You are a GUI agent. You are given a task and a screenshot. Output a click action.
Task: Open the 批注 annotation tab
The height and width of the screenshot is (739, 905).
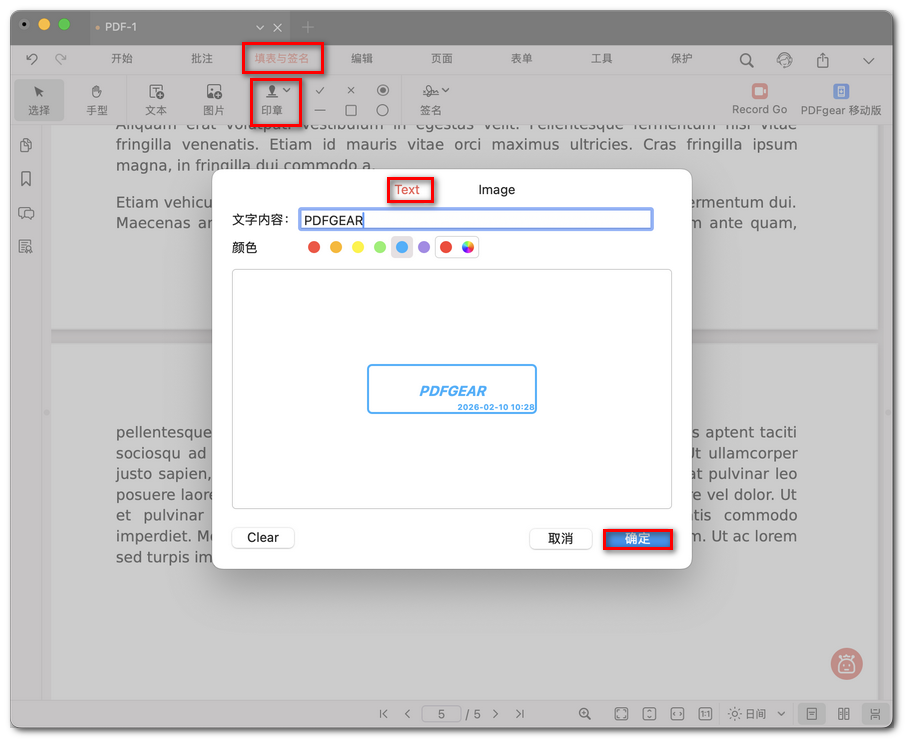pyautogui.click(x=202, y=58)
